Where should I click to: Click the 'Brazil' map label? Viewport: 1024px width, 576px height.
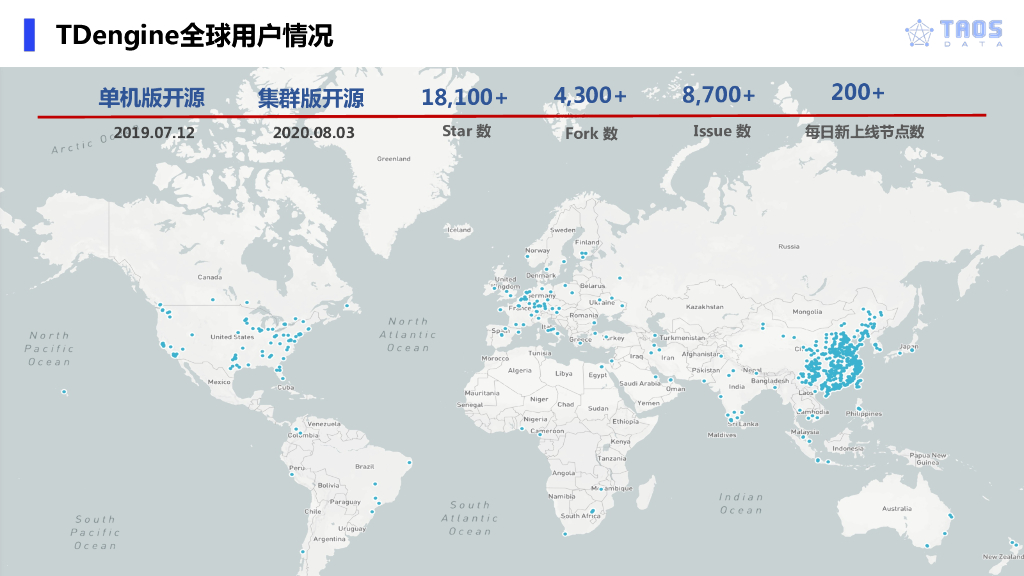pos(364,466)
